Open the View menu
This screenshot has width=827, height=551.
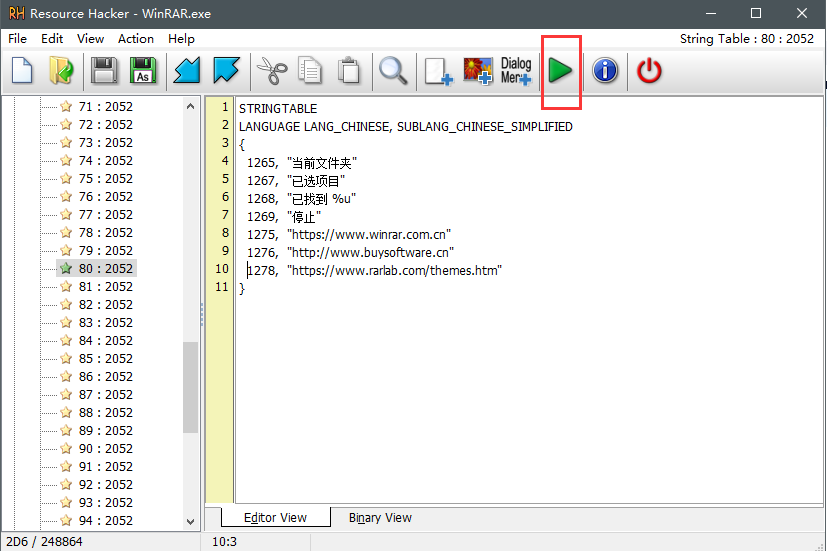pos(90,39)
